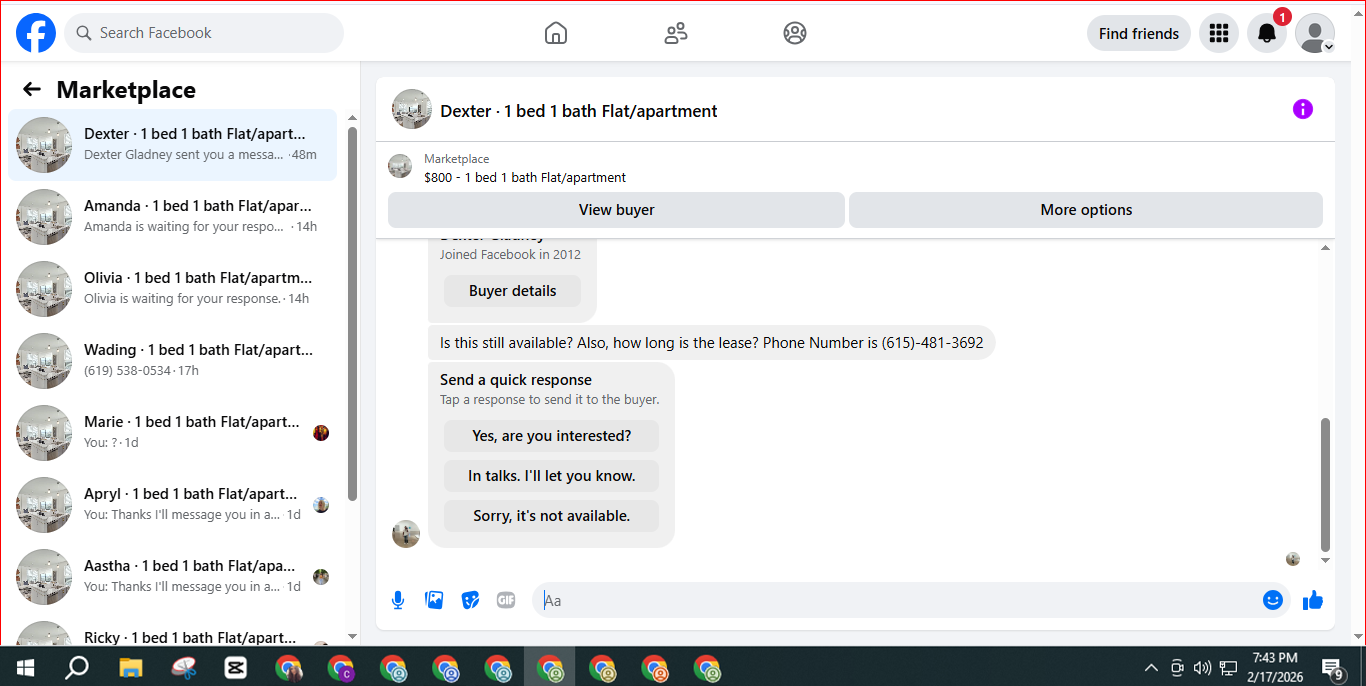The height and width of the screenshot is (686, 1366).
Task: Open the Windows Start menu
Action: (x=25, y=667)
